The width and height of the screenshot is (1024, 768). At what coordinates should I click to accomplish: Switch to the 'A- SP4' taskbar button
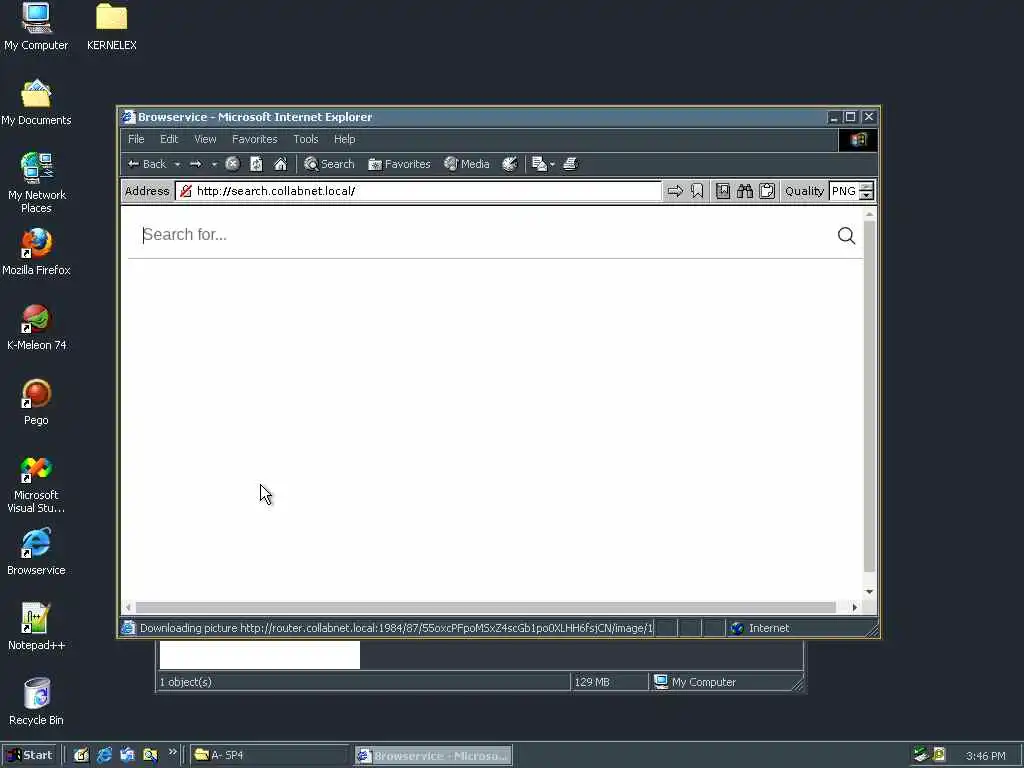coord(269,755)
